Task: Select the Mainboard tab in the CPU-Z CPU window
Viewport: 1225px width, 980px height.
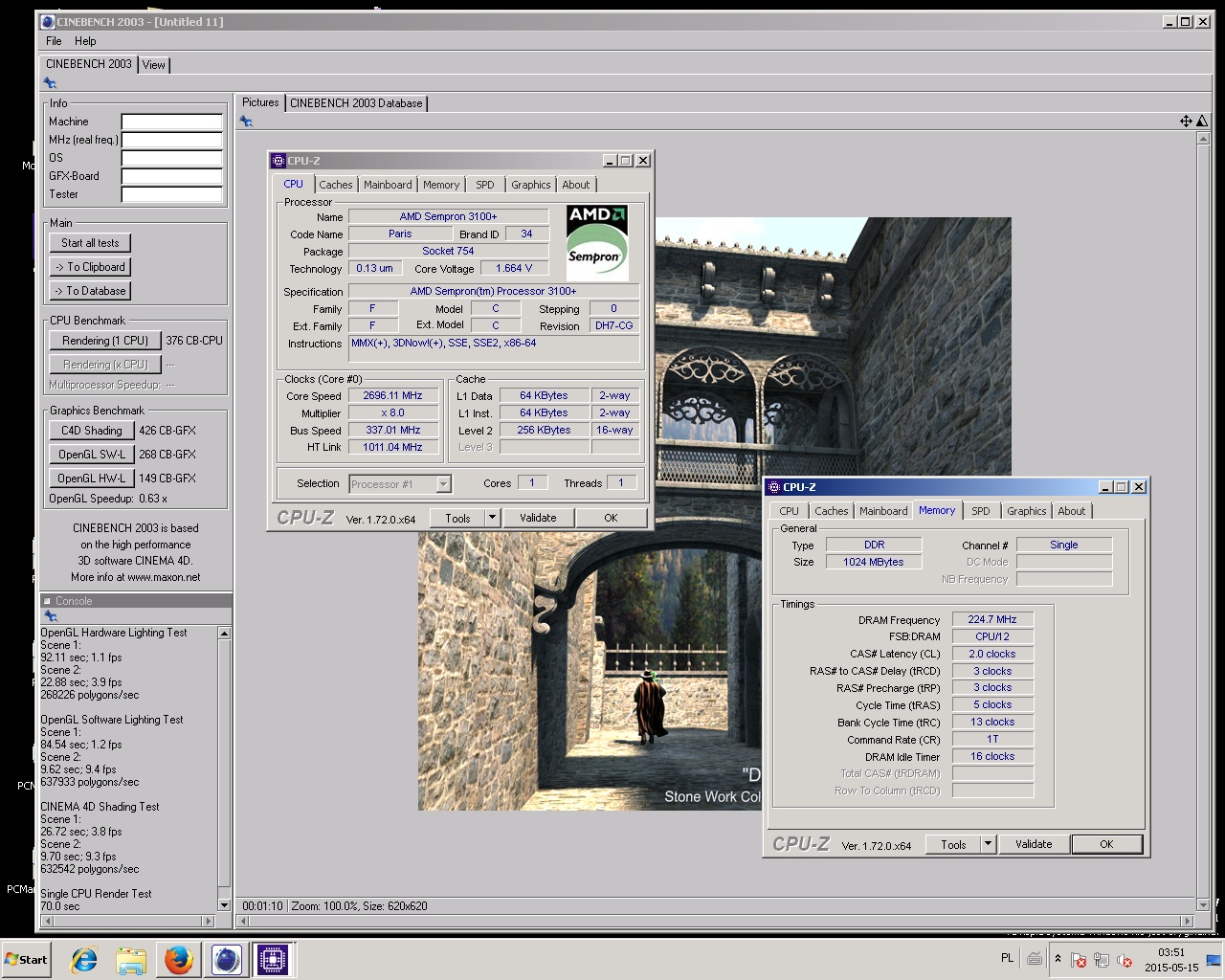Action: click(x=388, y=185)
